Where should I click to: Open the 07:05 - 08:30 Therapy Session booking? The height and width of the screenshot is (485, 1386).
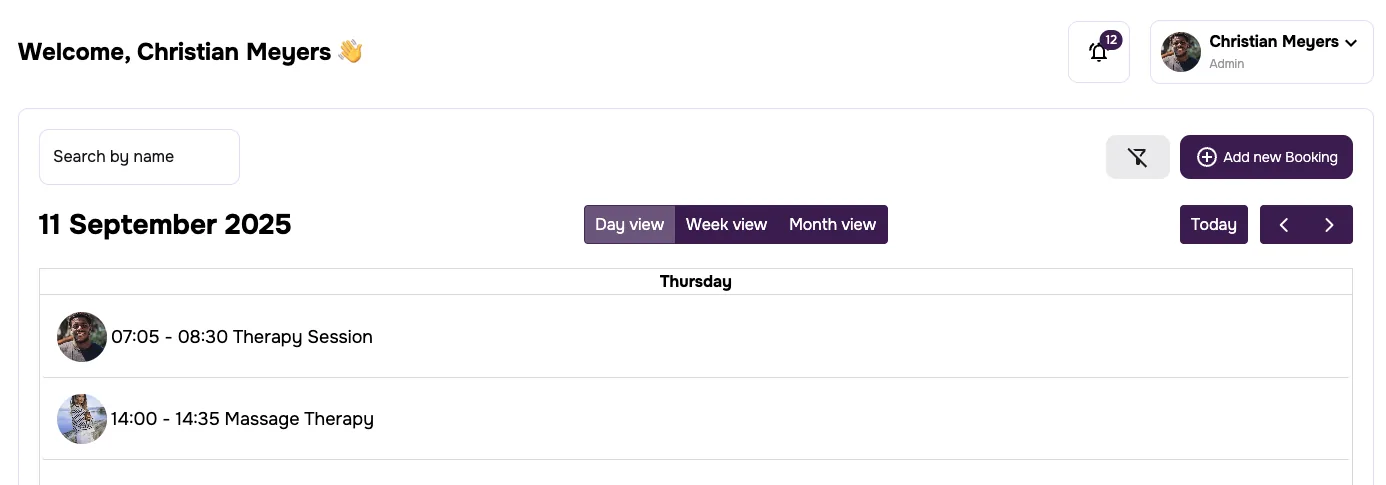coord(242,337)
